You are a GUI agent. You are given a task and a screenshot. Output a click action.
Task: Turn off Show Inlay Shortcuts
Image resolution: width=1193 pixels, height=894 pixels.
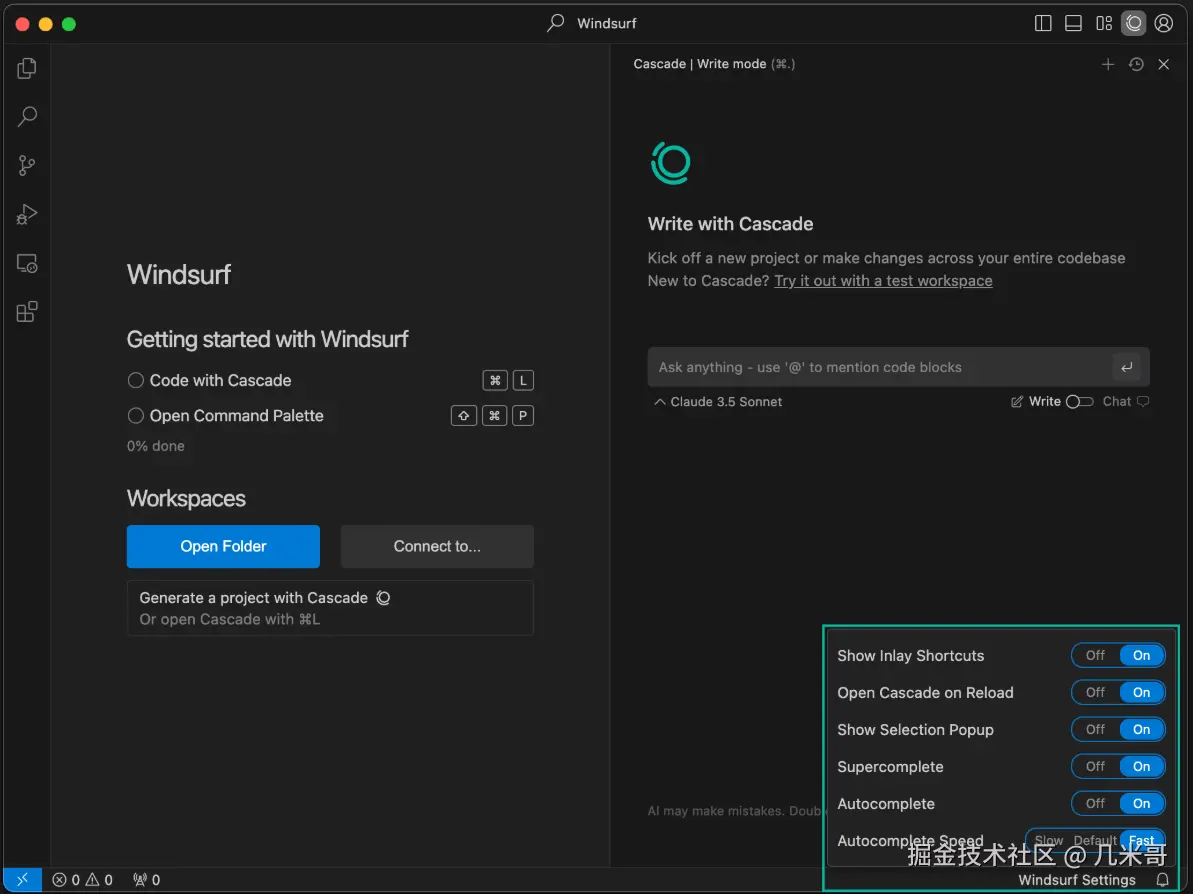pyautogui.click(x=1096, y=656)
